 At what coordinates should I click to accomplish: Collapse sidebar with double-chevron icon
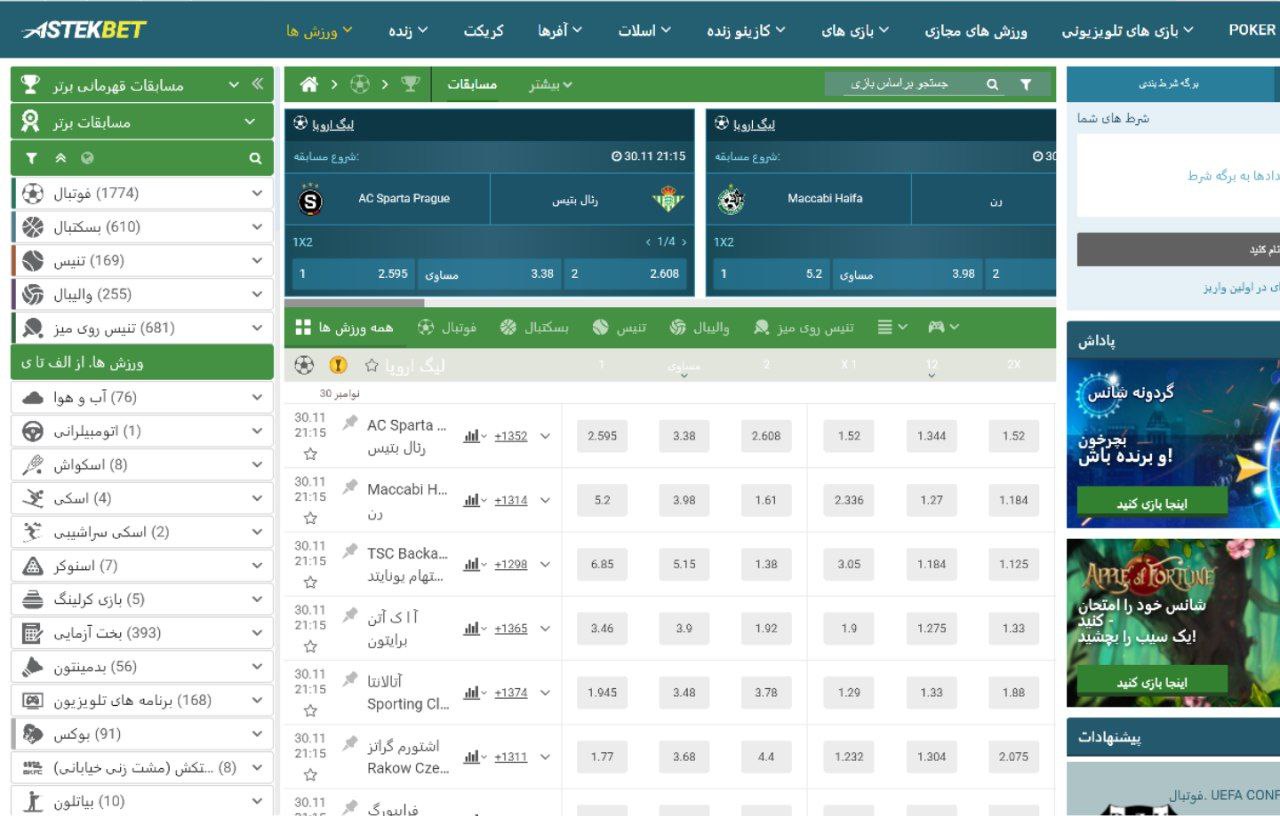tap(257, 85)
